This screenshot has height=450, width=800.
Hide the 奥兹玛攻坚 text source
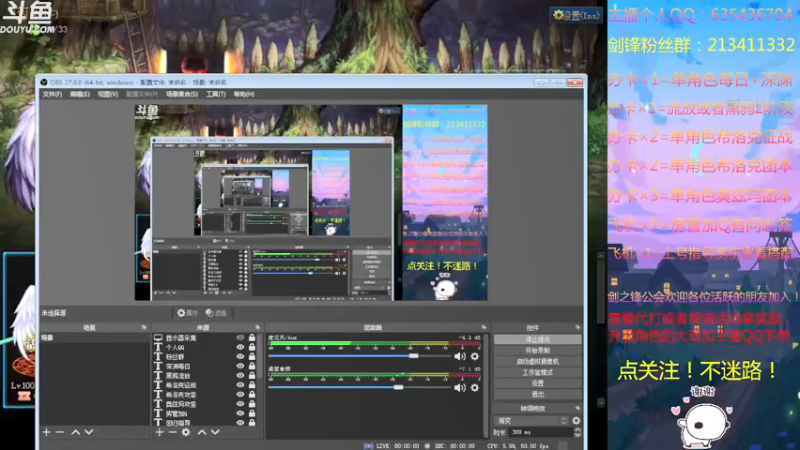pyautogui.click(x=240, y=404)
